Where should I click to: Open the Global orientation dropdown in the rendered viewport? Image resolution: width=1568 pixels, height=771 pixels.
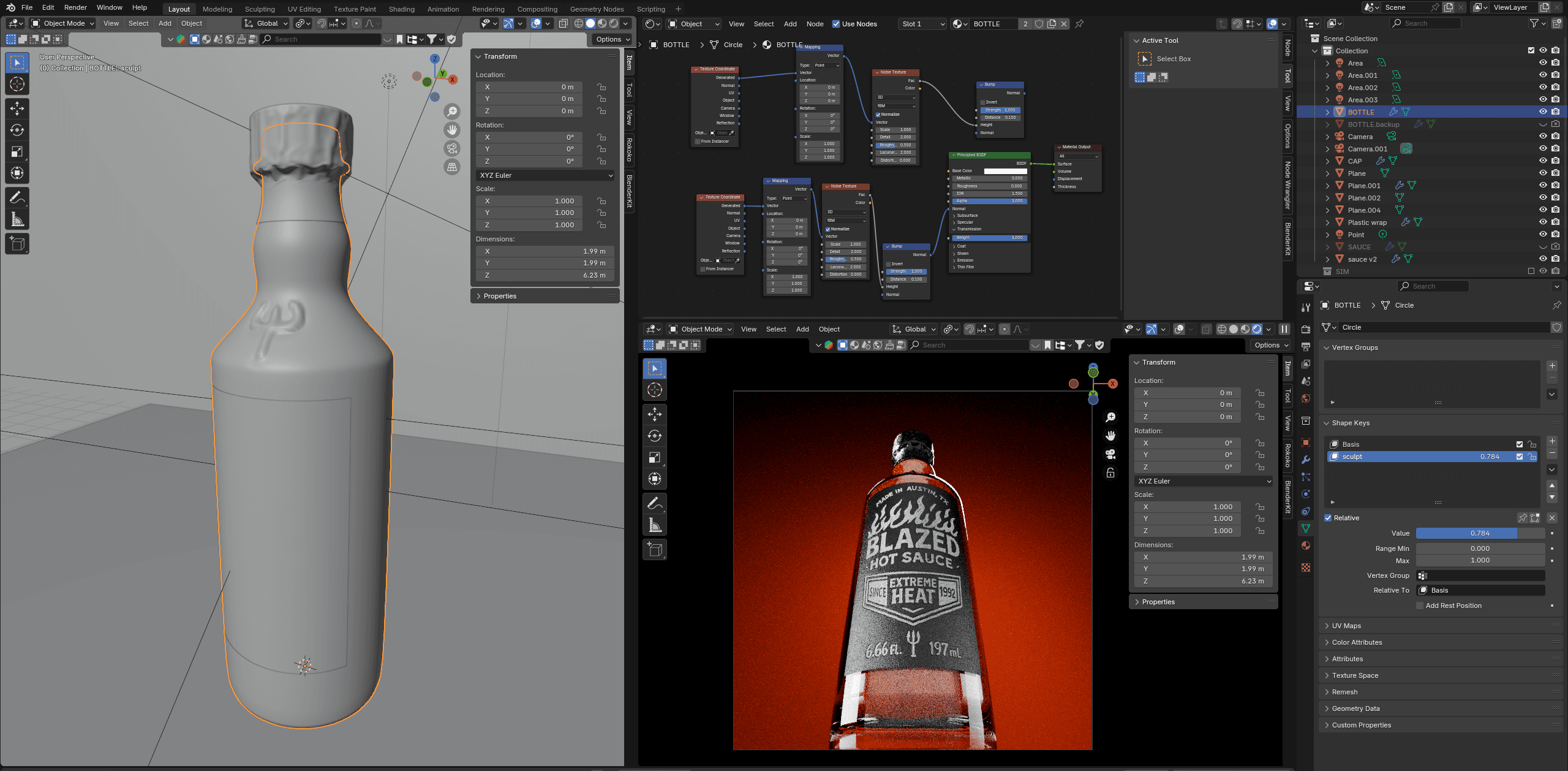tap(914, 329)
